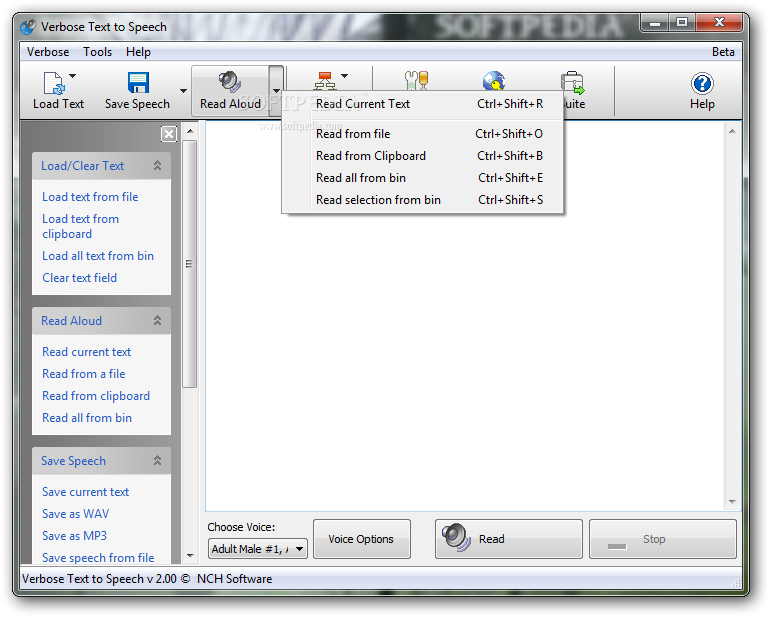
Task: Open the Load Text dropdown arrow
Action: [x=73, y=76]
